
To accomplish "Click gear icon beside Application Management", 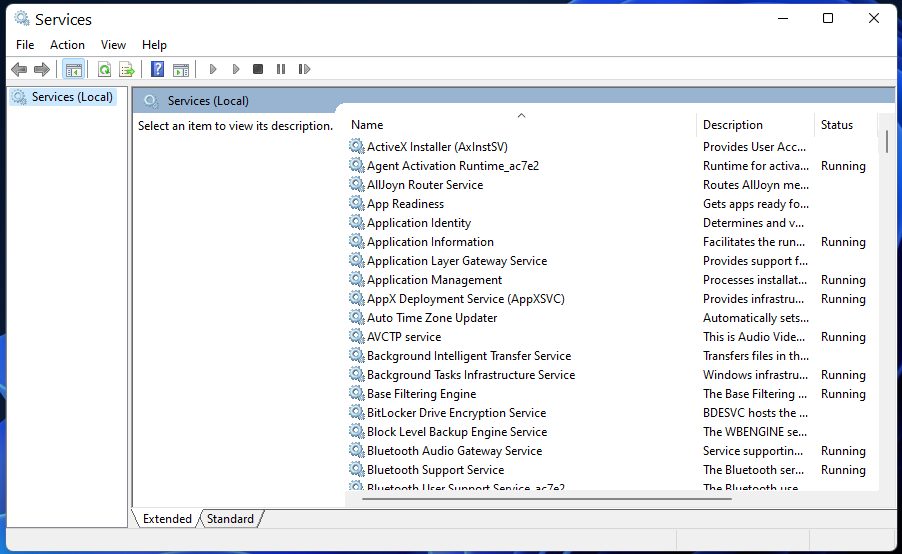I will click(x=357, y=279).
